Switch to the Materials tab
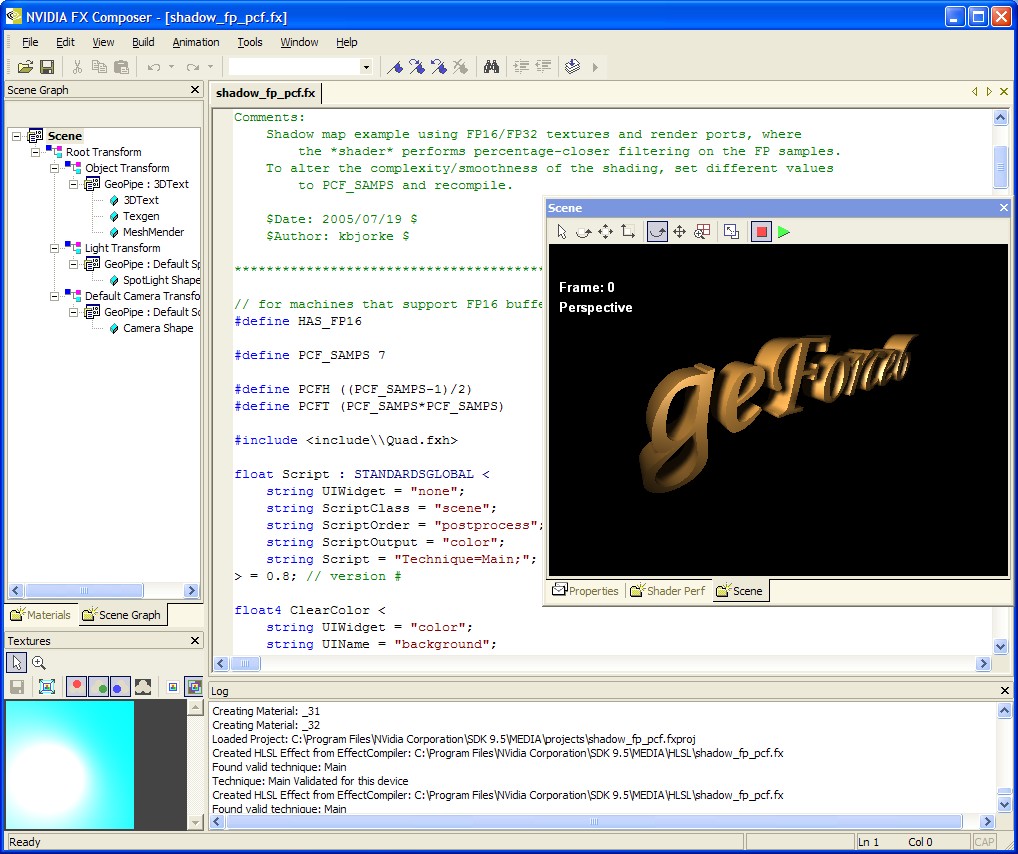Image resolution: width=1018 pixels, height=854 pixels. [41, 614]
